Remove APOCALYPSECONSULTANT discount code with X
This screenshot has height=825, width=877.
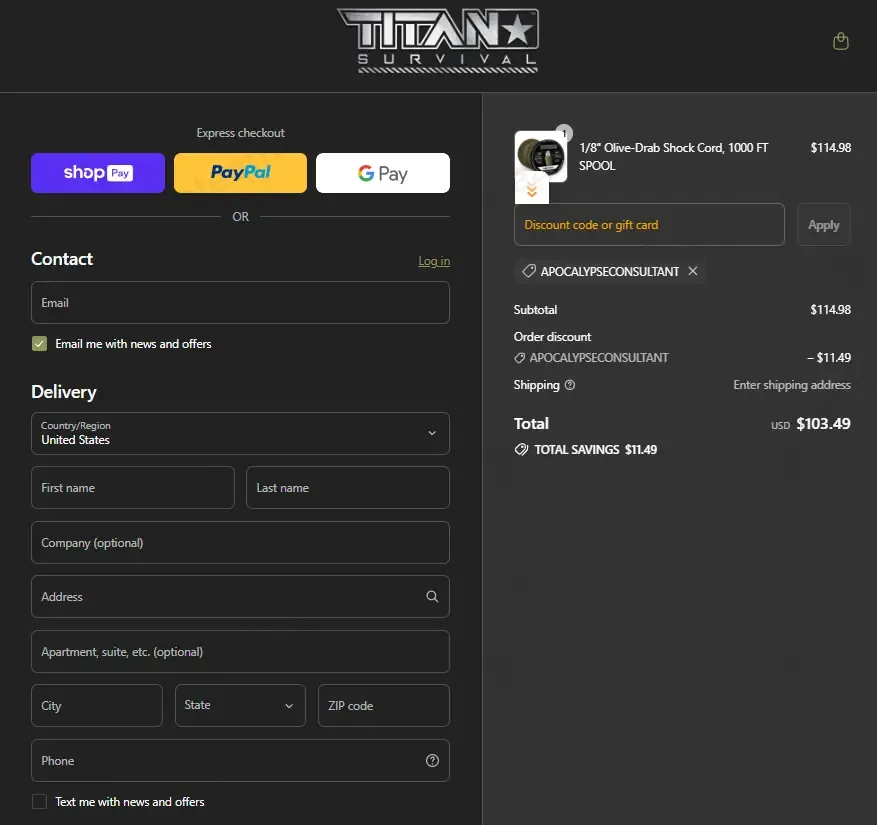point(692,271)
